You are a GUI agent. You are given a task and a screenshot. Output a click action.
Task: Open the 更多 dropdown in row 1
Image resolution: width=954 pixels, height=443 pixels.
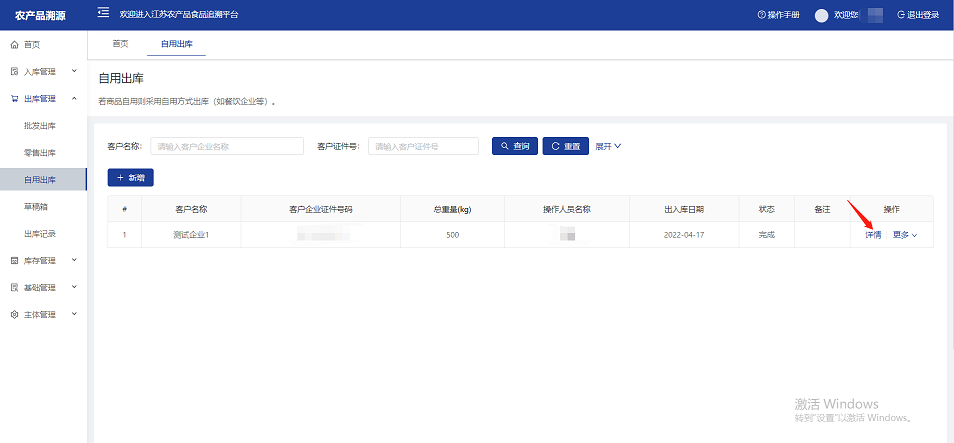905,235
